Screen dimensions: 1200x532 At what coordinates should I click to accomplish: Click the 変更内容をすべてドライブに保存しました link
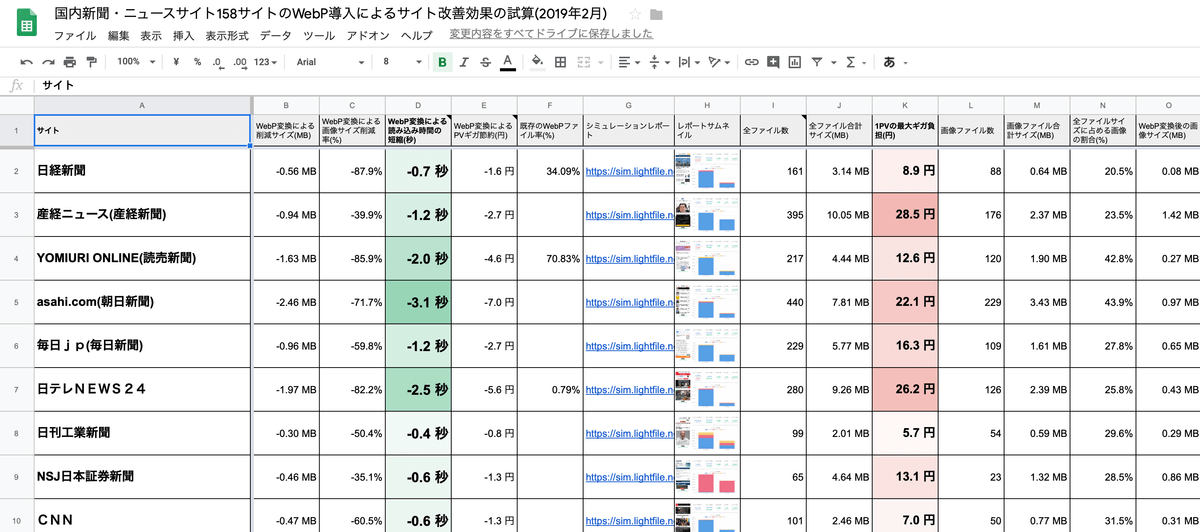(x=551, y=34)
